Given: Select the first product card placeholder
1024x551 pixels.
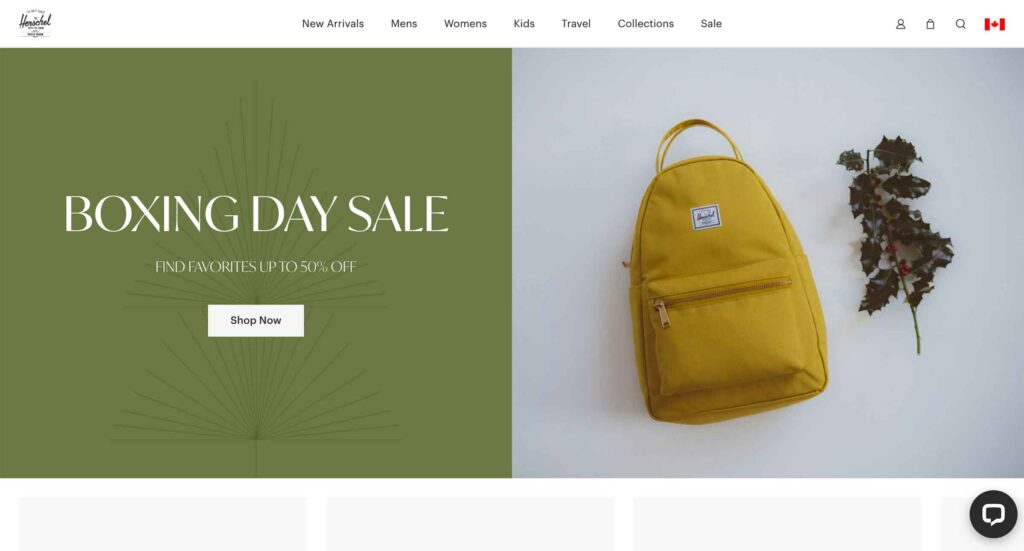Looking at the screenshot, I should [163, 524].
